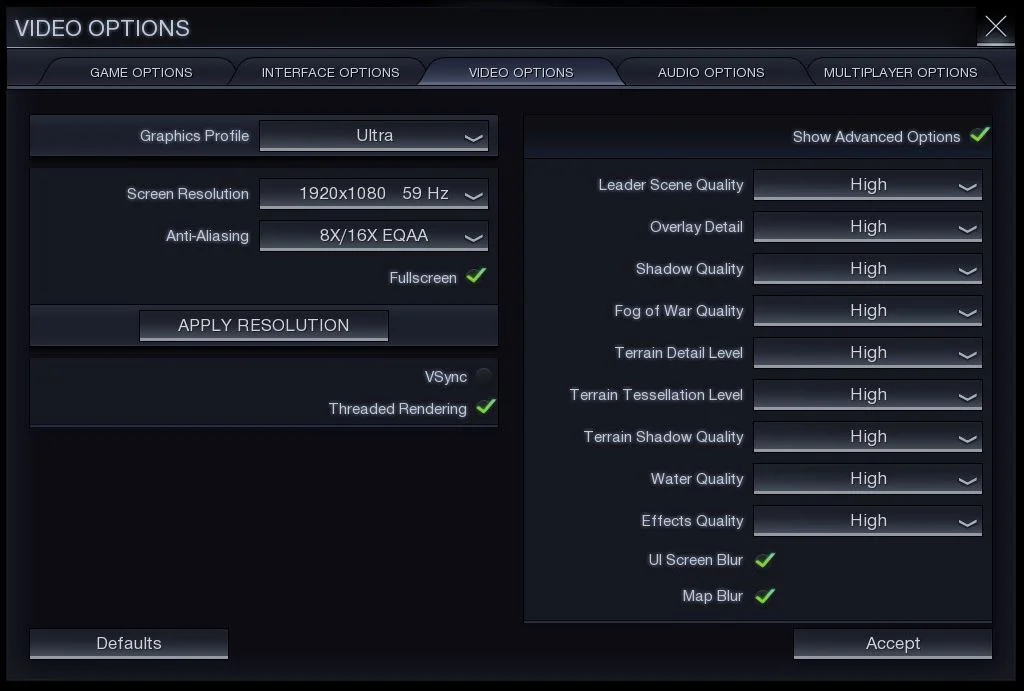
Task: Select the Video Options tab
Action: [520, 72]
